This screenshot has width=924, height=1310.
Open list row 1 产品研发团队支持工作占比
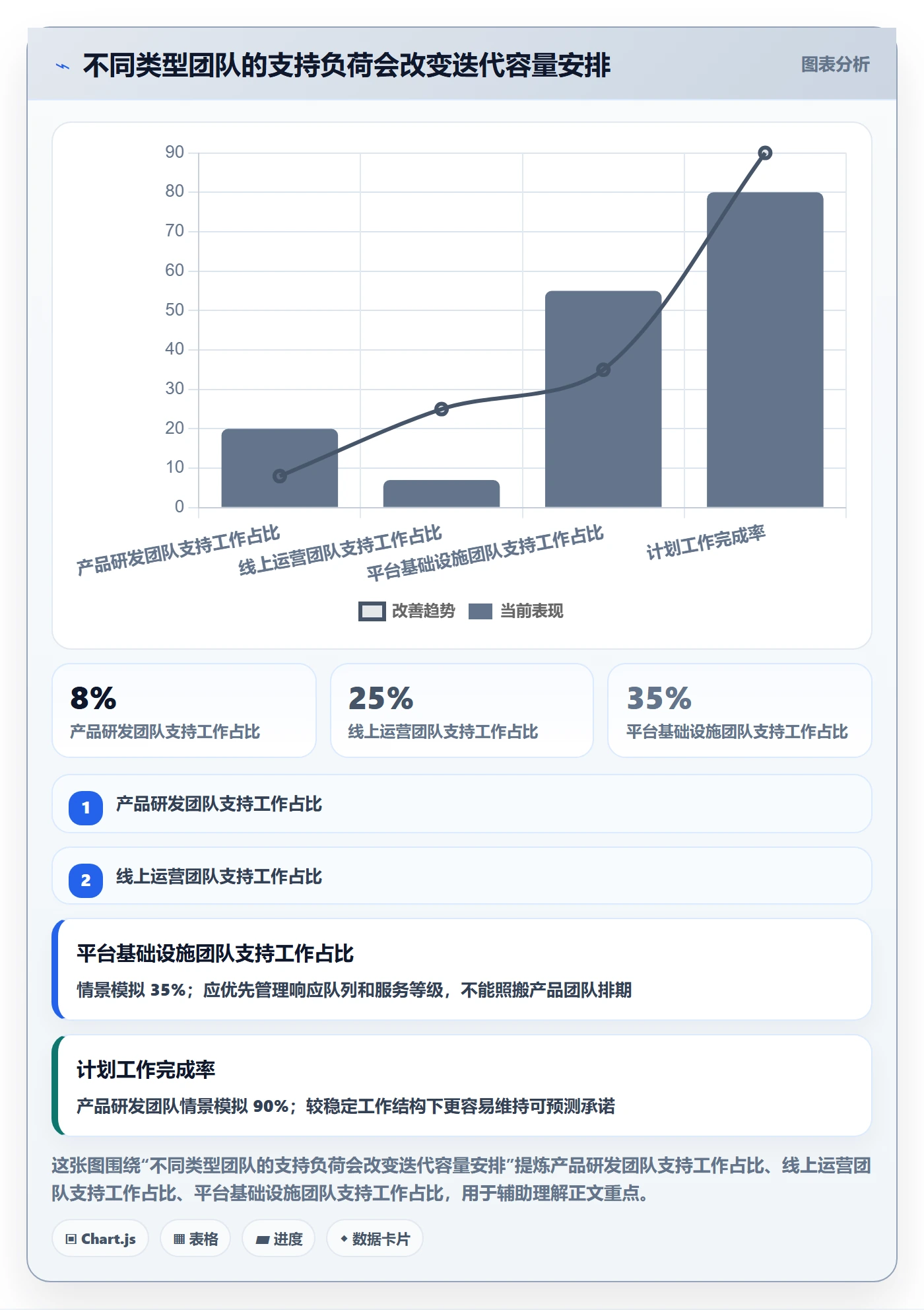click(x=462, y=804)
